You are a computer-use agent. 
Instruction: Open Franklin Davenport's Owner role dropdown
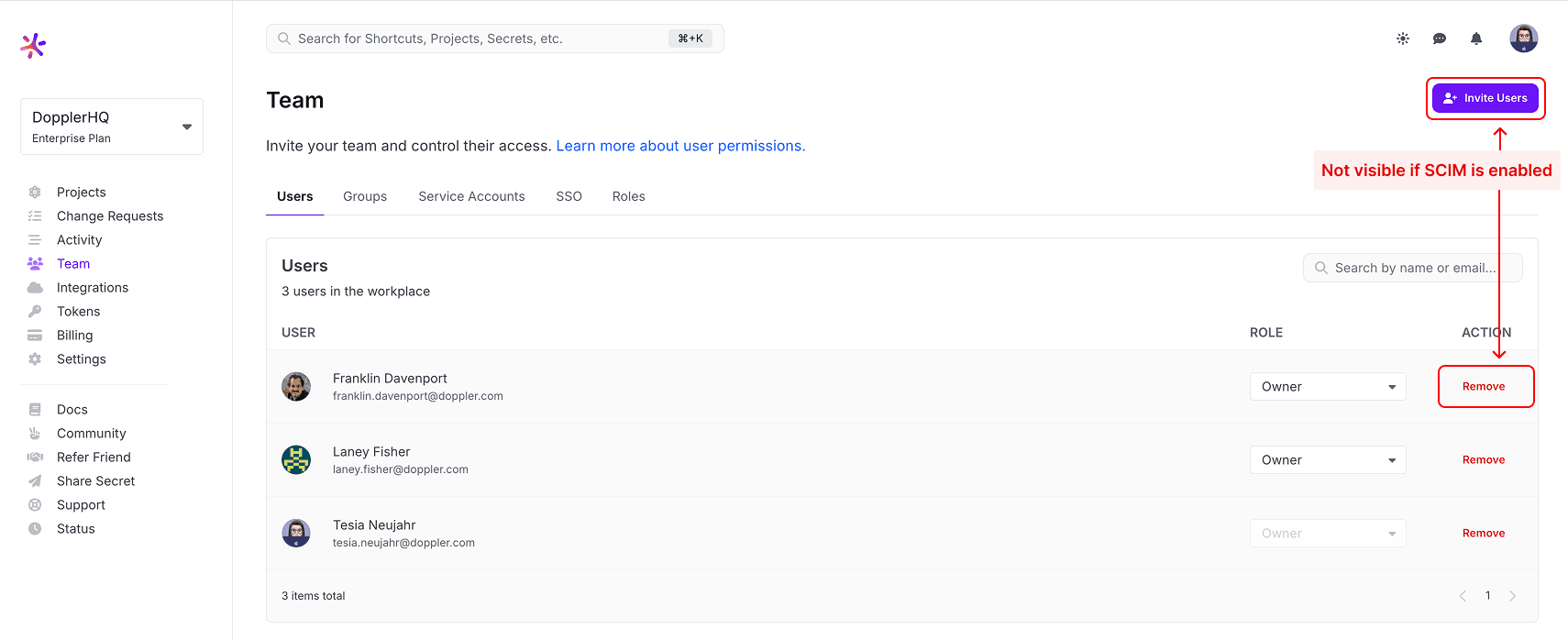tap(1328, 386)
